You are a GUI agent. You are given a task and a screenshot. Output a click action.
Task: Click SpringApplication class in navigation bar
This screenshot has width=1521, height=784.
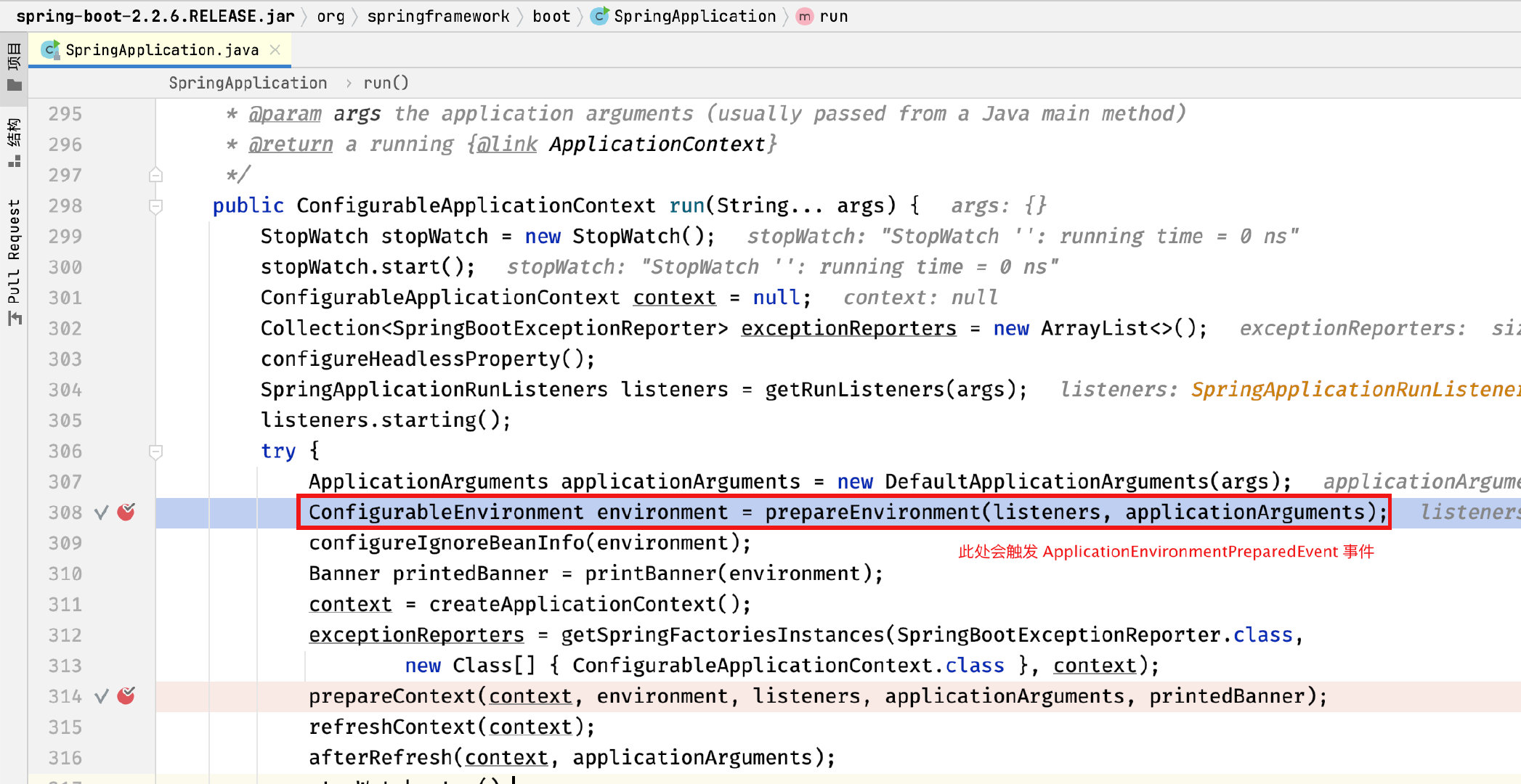pyautogui.click(x=695, y=16)
